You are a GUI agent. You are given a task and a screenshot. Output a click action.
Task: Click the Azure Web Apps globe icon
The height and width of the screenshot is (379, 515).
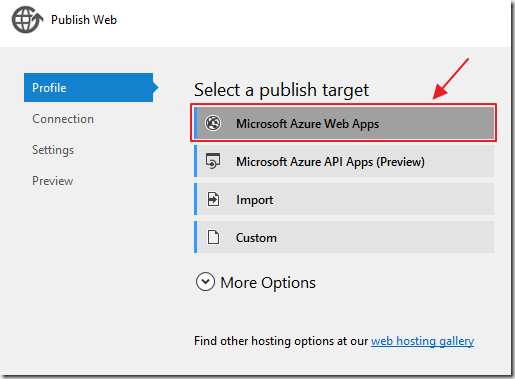213,123
